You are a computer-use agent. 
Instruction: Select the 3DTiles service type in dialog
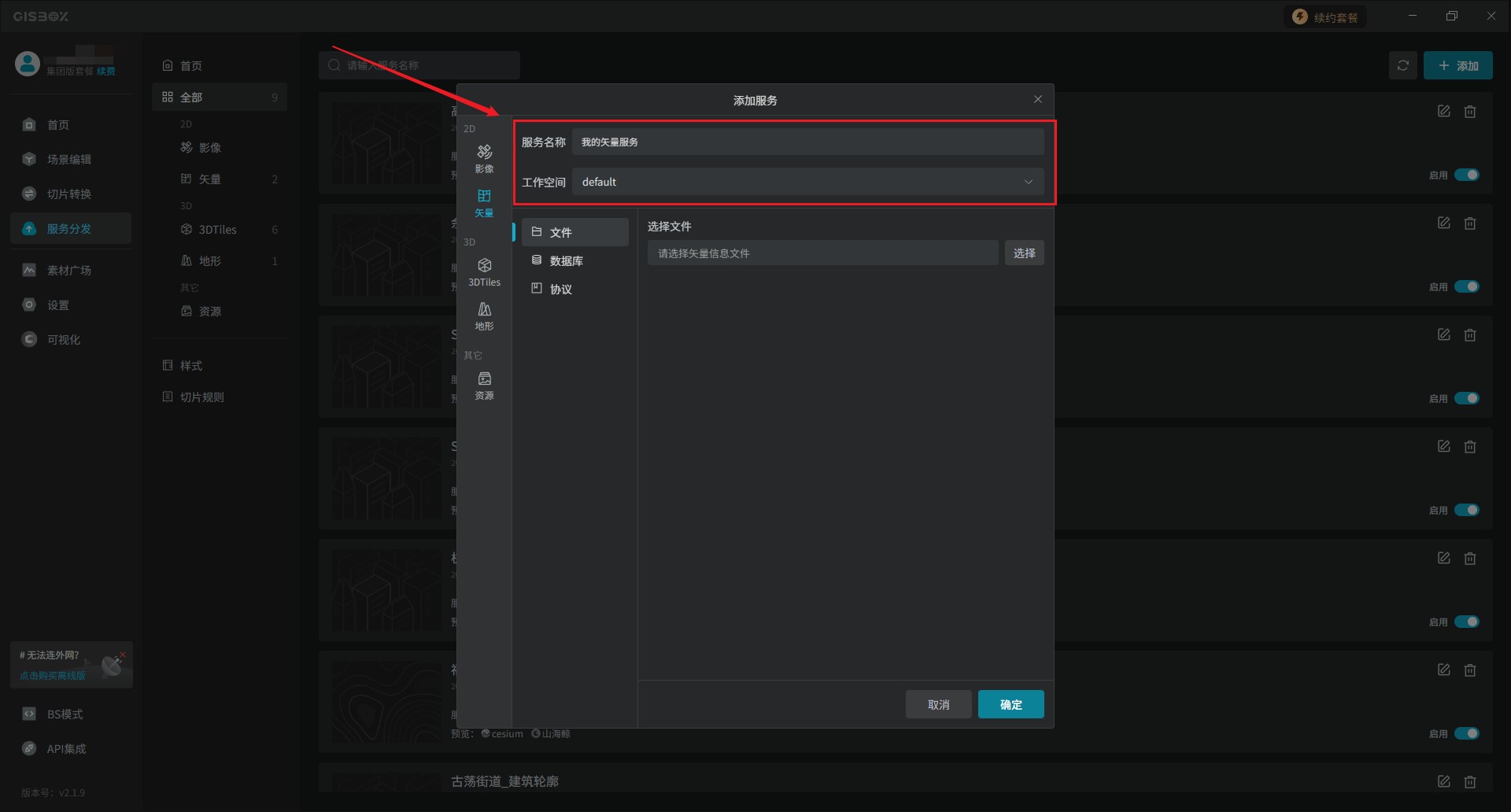484,271
